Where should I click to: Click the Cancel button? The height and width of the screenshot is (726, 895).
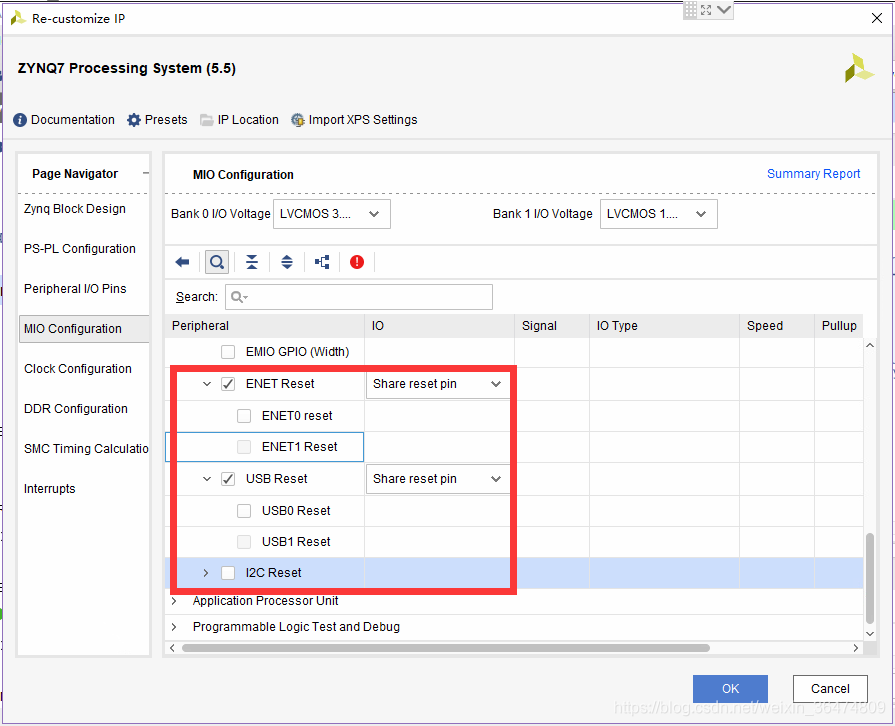coord(830,689)
